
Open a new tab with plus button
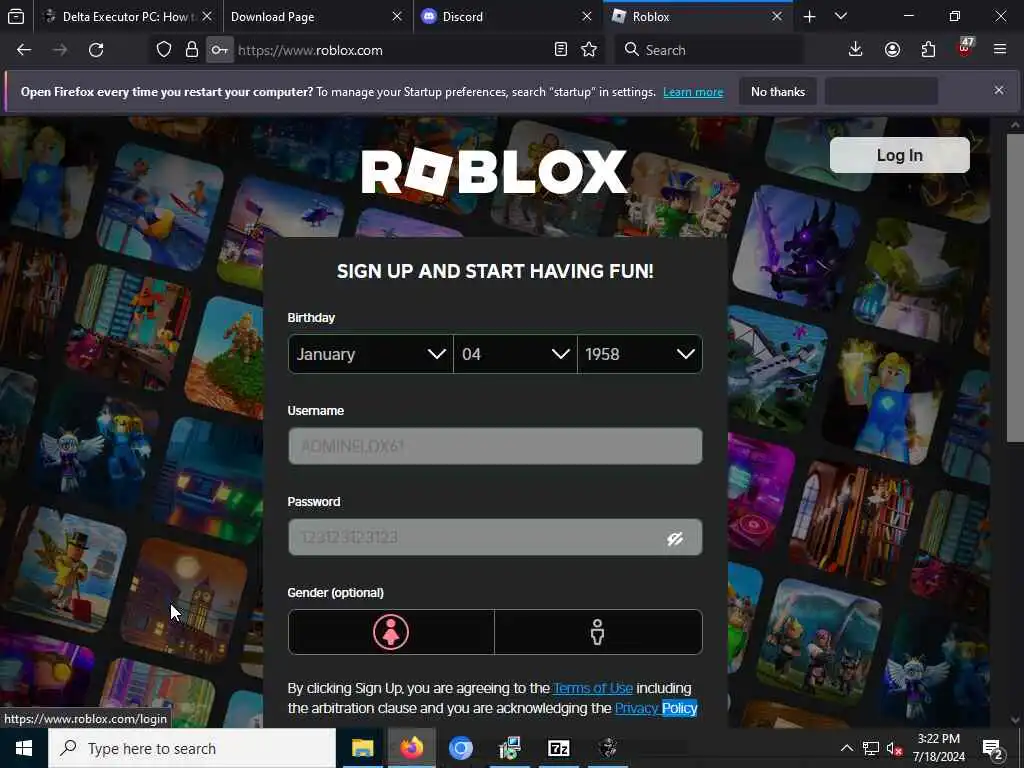pos(809,16)
